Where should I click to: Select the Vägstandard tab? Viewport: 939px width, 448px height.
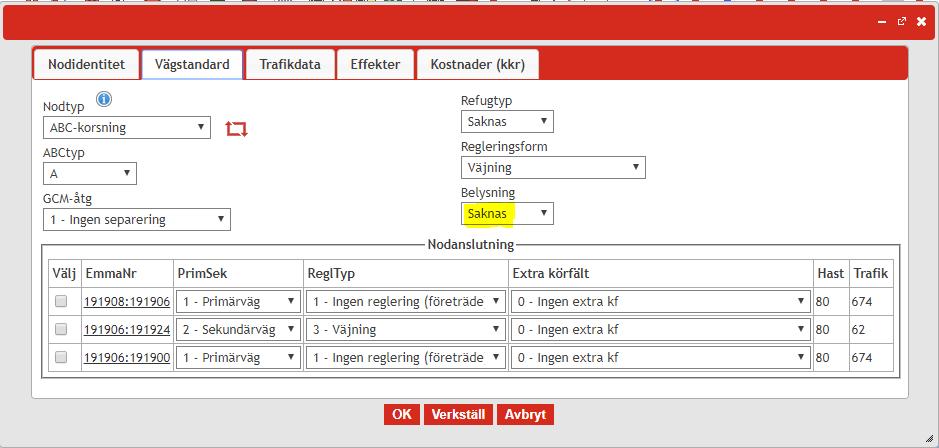(192, 65)
